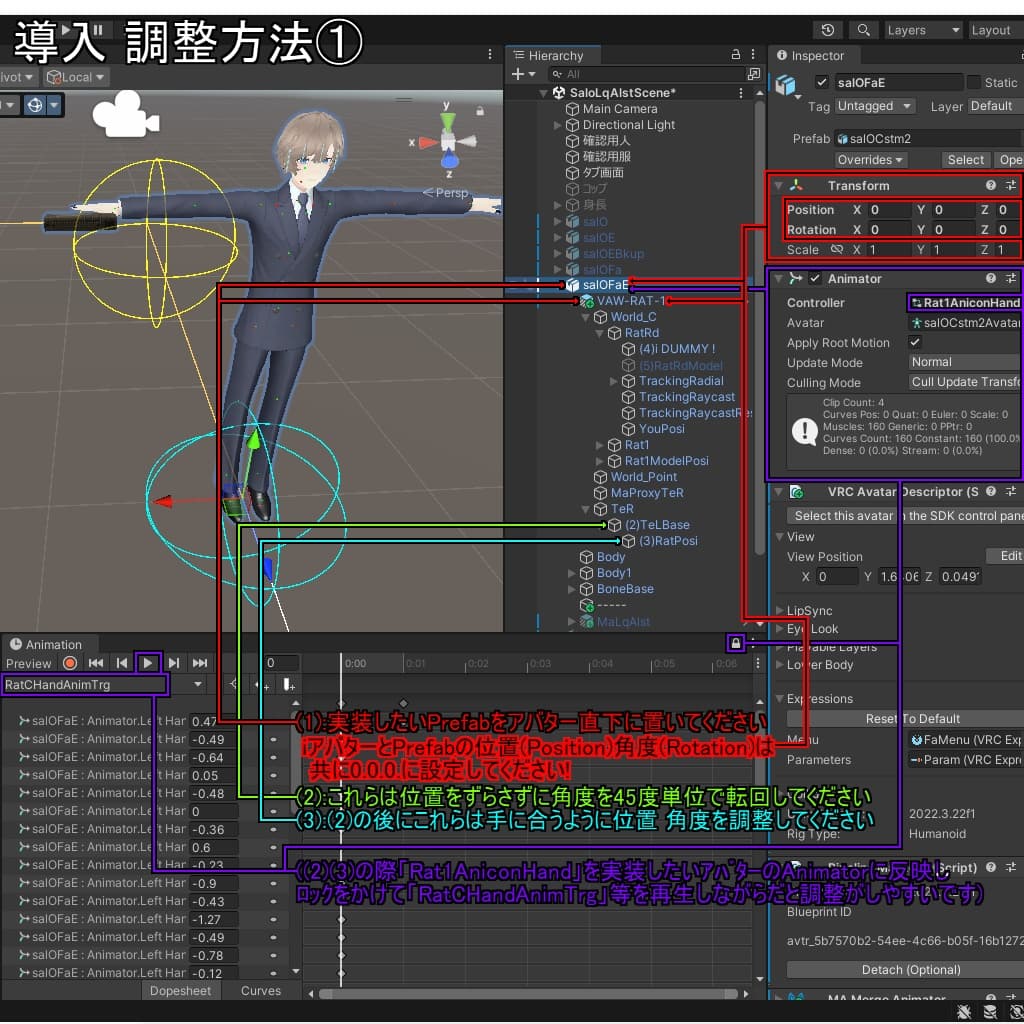
Task: Open Culling Mode dropdown
Action: click(x=966, y=382)
